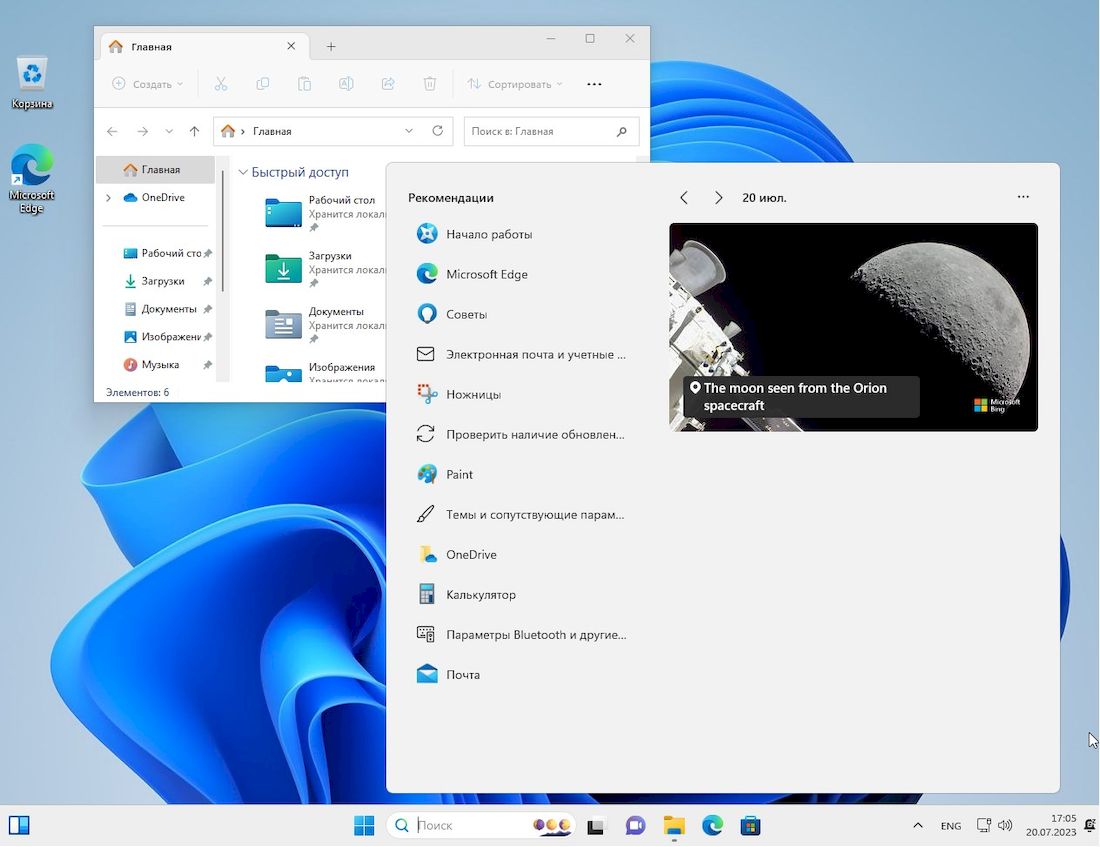Show hidden system tray icons
The image size is (1100, 847).
(917, 825)
